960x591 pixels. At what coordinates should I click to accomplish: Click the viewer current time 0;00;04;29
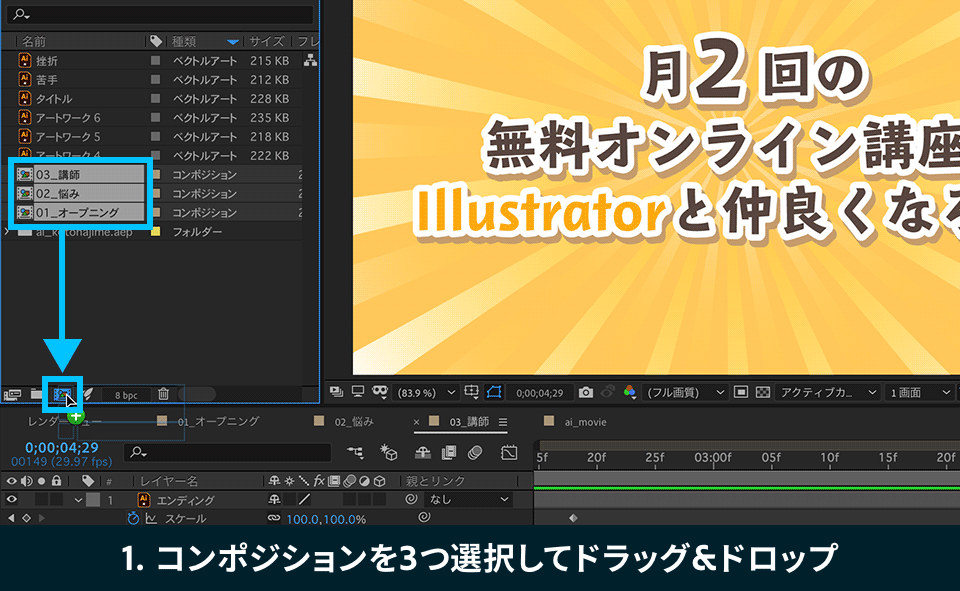point(539,393)
